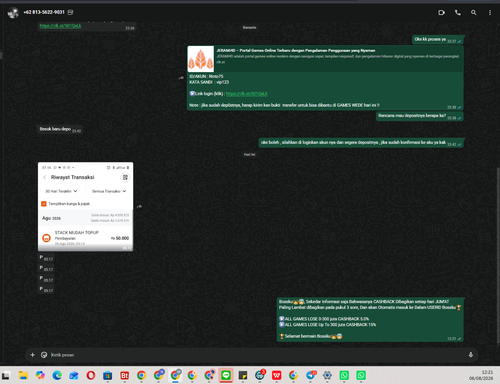Open File Explorer from the taskbar
Screen dimensions: 500x384
(23, 376)
